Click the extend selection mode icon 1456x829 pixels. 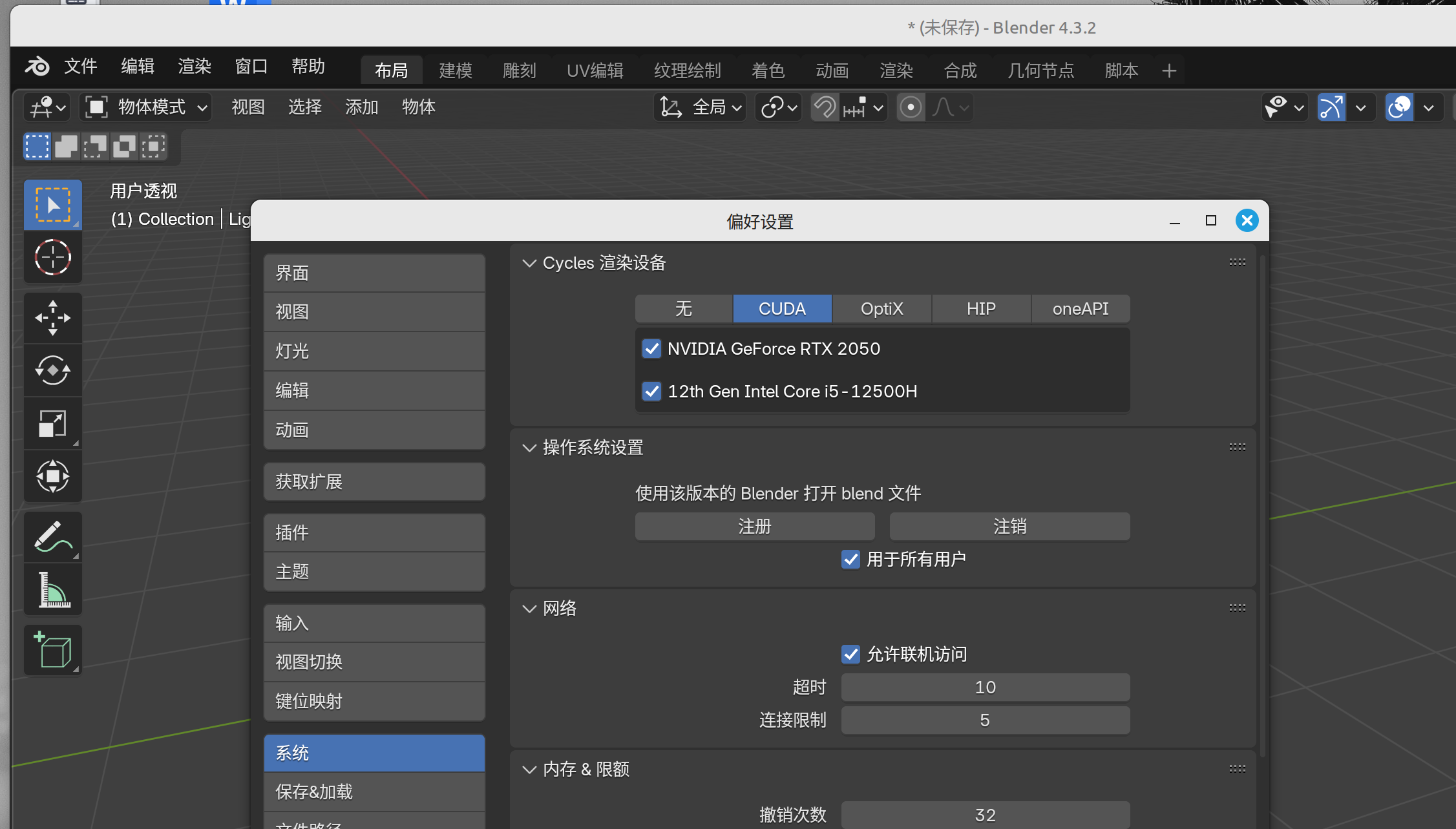click(x=66, y=147)
